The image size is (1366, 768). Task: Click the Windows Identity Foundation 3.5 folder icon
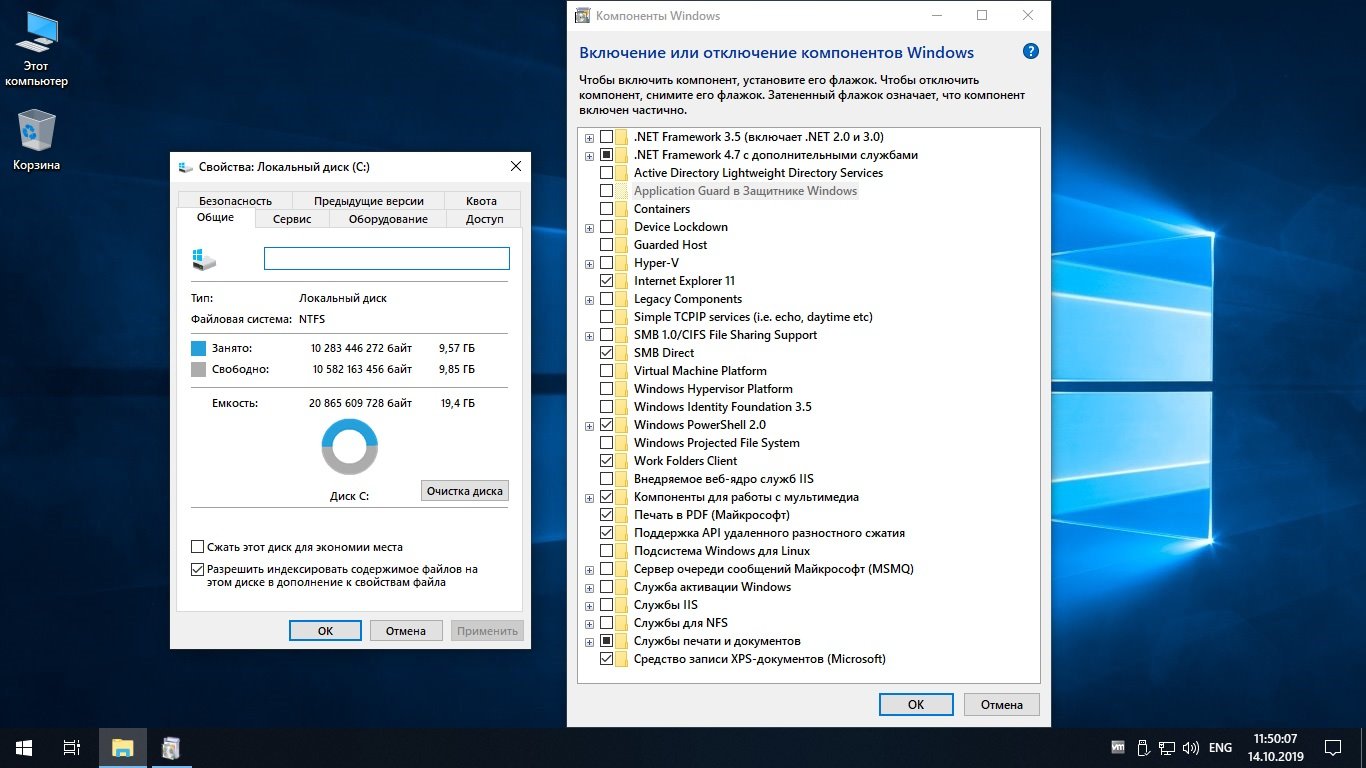622,407
